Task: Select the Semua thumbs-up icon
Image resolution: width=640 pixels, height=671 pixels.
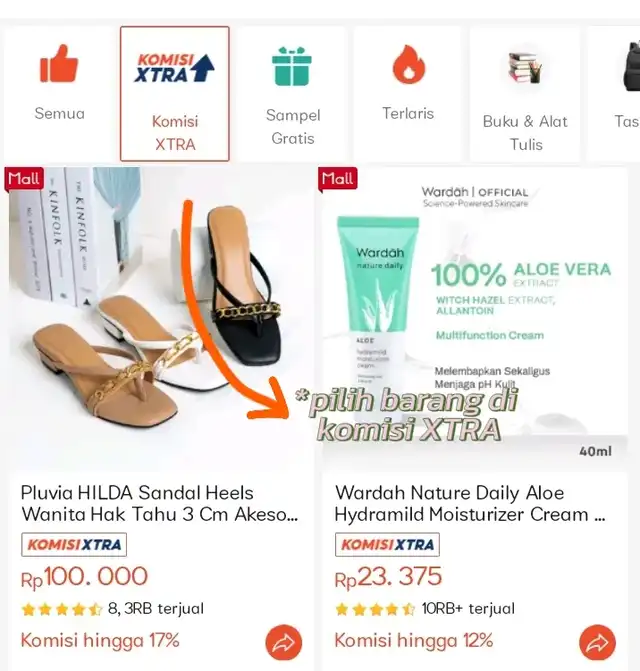Action: [x=59, y=63]
